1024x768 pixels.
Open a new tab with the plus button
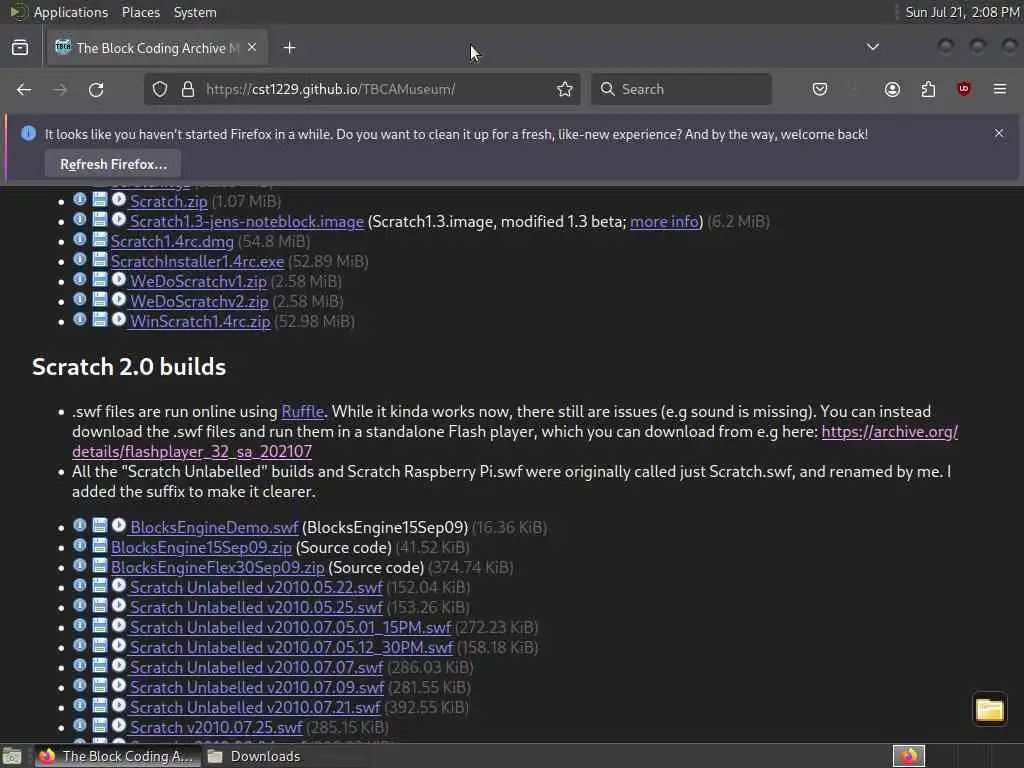(289, 48)
